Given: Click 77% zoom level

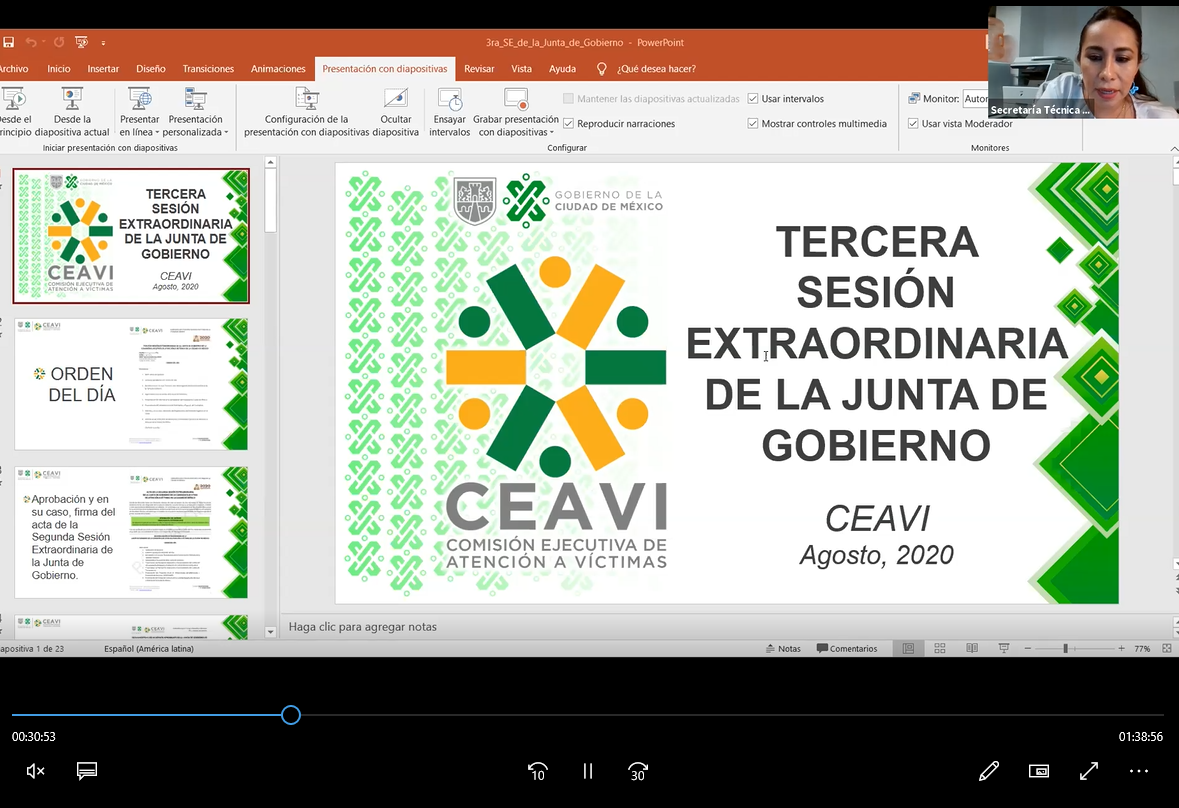Looking at the screenshot, I should tap(1142, 649).
